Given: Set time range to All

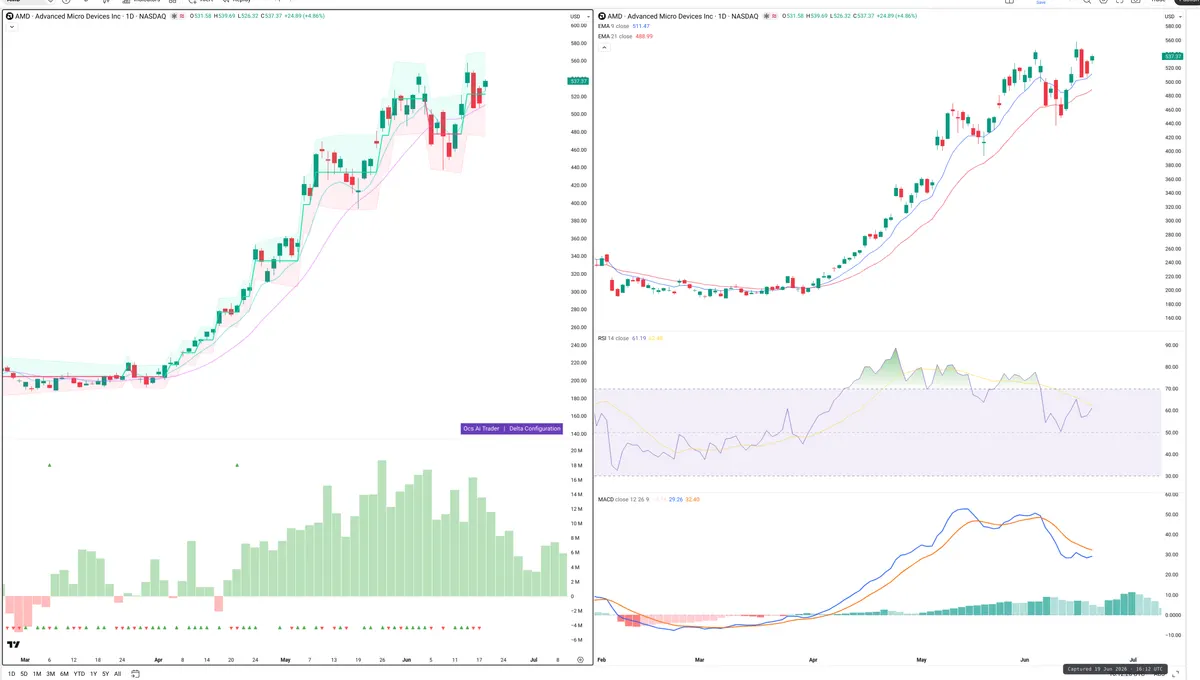Looking at the screenshot, I should tap(117, 674).
